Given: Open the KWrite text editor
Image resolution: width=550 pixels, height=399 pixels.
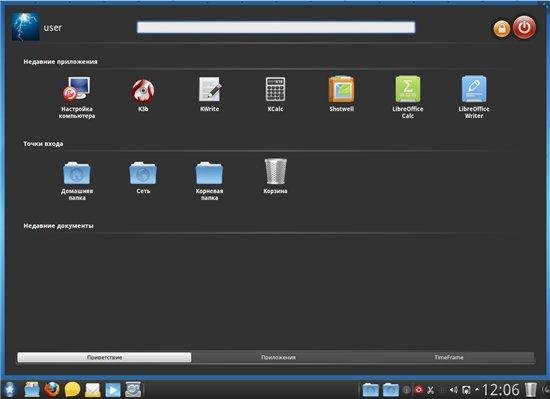Looking at the screenshot, I should 209,94.
